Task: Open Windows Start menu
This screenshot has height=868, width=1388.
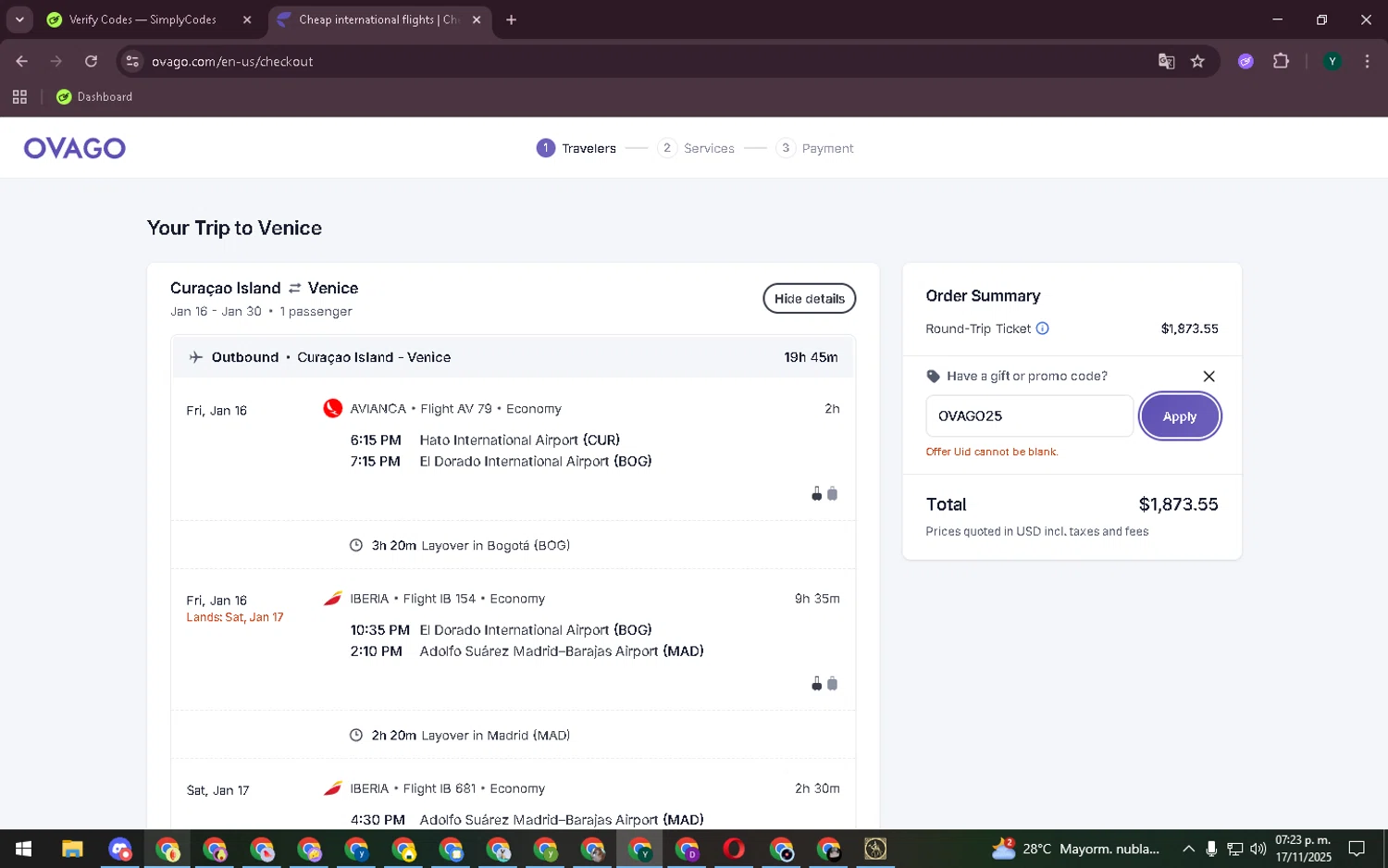Action: [23, 849]
